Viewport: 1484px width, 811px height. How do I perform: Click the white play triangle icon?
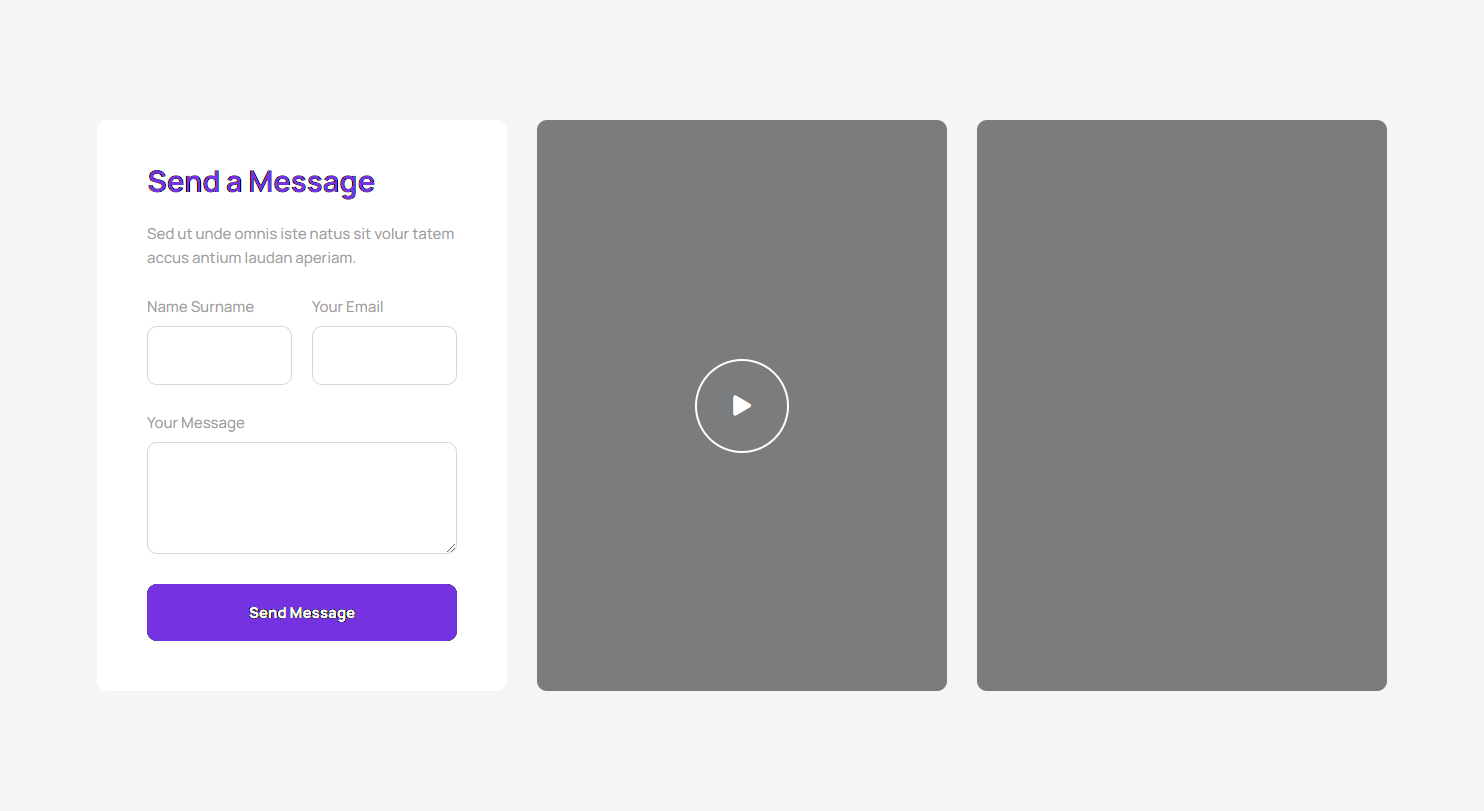741,405
